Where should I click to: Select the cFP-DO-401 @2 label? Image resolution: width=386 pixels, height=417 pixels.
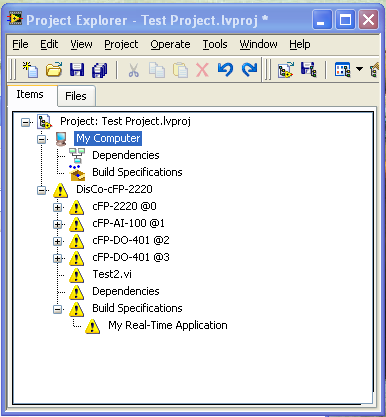(x=131, y=240)
